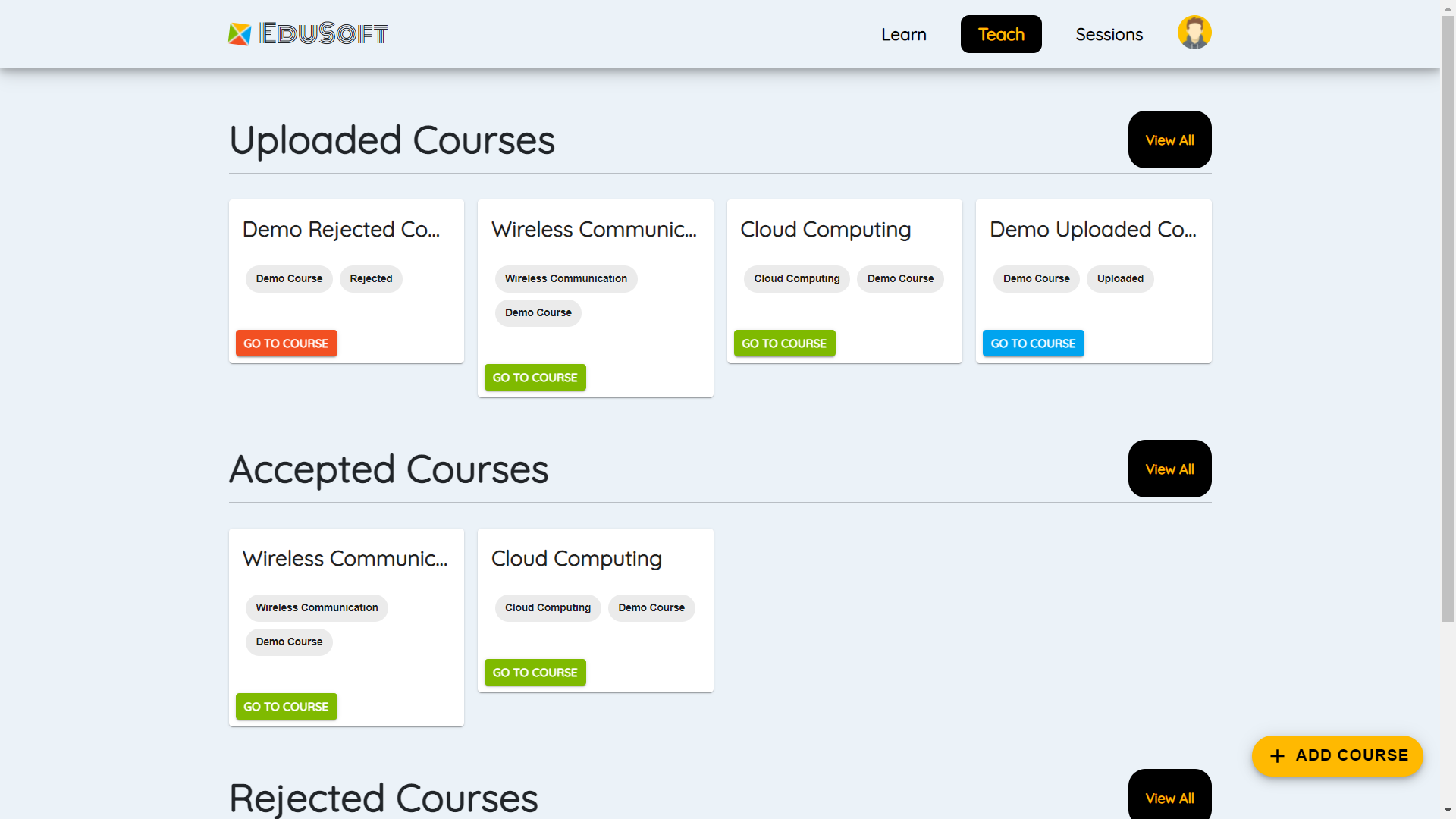Click the Rejected tag on Demo Rejected course

point(371,278)
